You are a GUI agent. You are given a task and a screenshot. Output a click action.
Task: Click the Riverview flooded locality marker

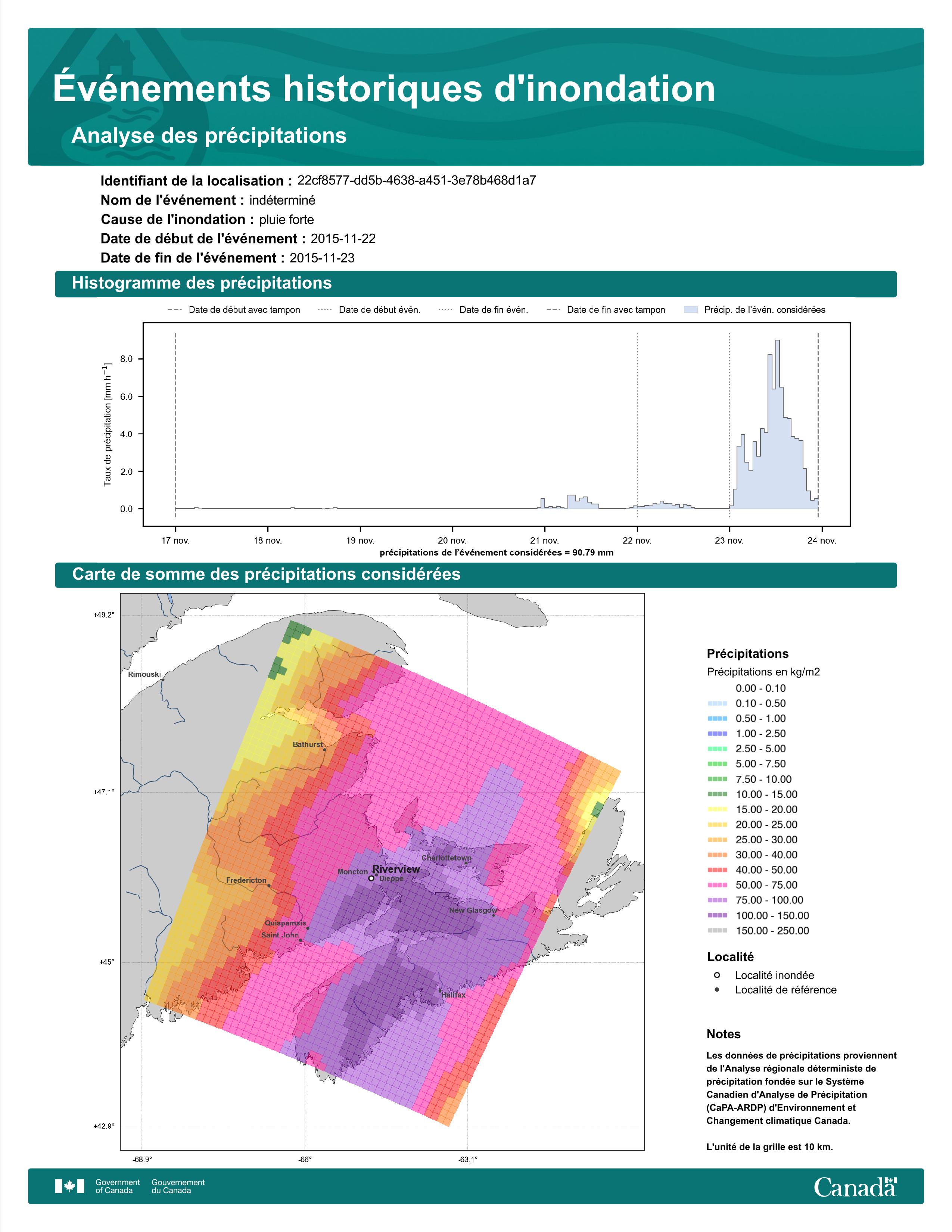371,878
